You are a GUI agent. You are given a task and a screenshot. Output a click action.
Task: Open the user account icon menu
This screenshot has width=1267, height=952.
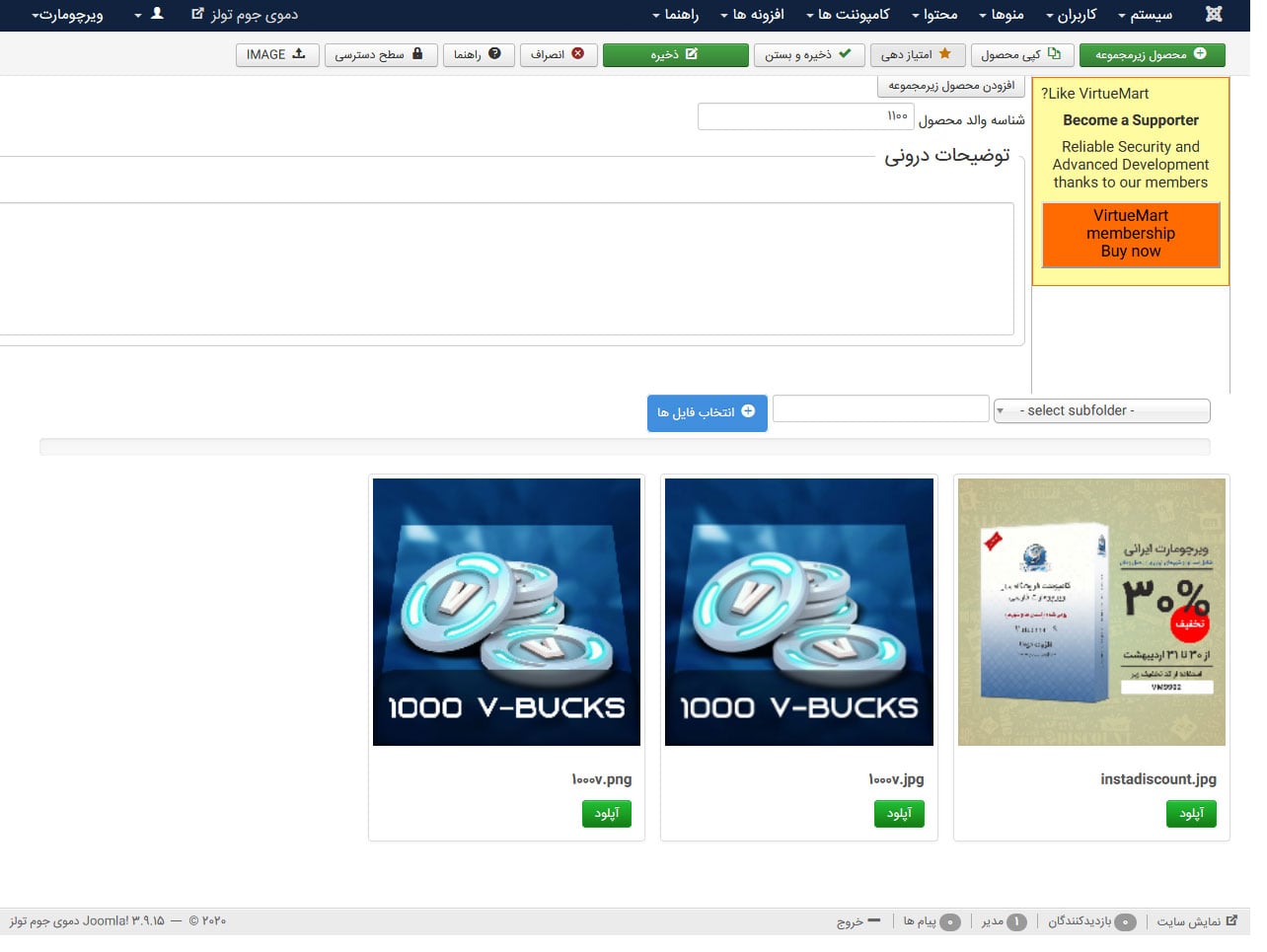[x=150, y=15]
